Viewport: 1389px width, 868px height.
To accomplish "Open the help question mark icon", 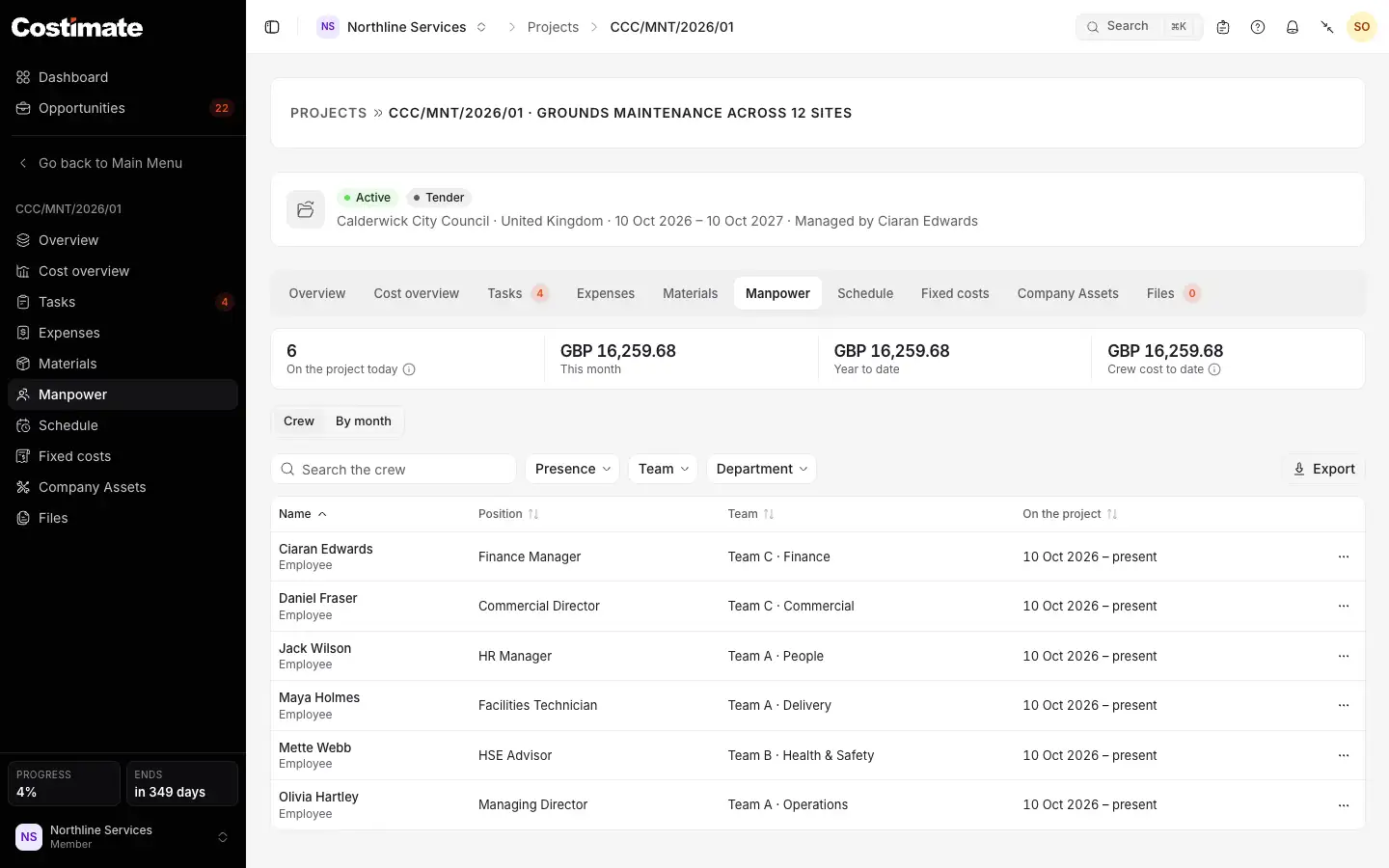I will pyautogui.click(x=1258, y=27).
